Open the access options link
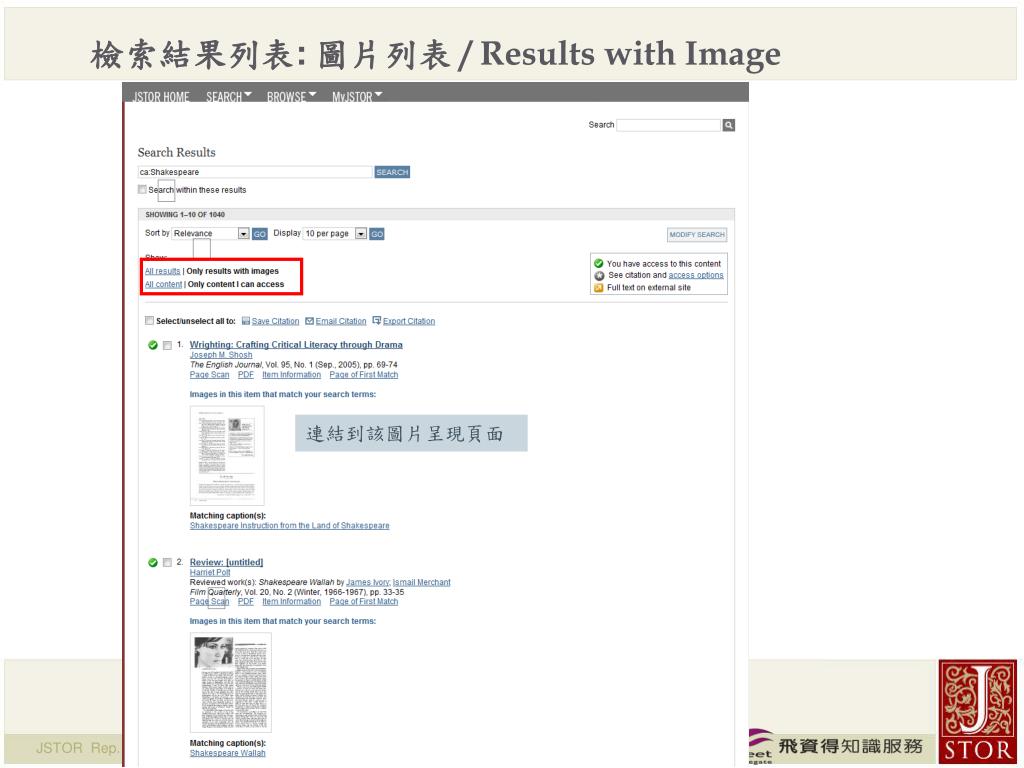 pyautogui.click(x=696, y=275)
